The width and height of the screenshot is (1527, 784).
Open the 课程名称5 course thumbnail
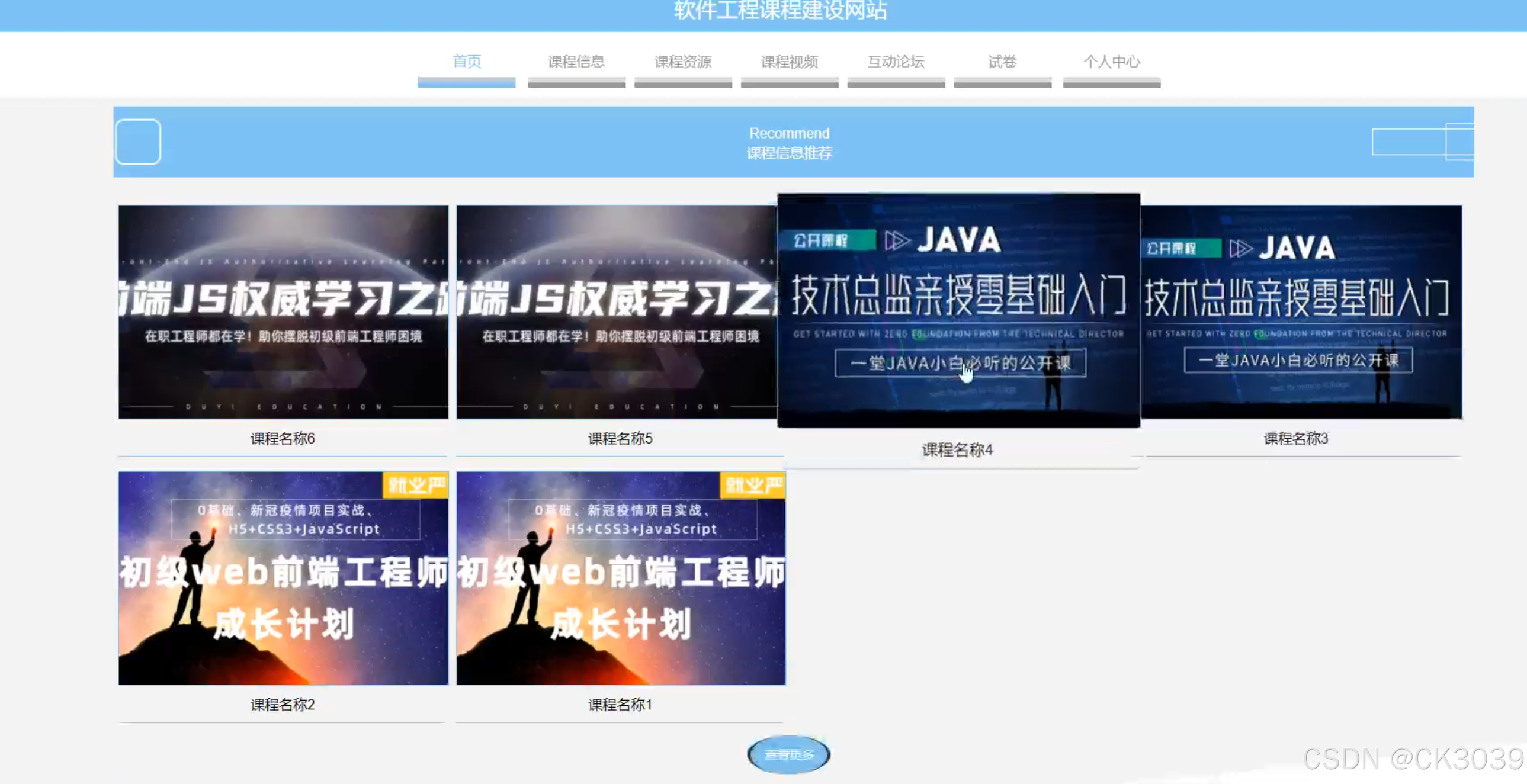617,311
